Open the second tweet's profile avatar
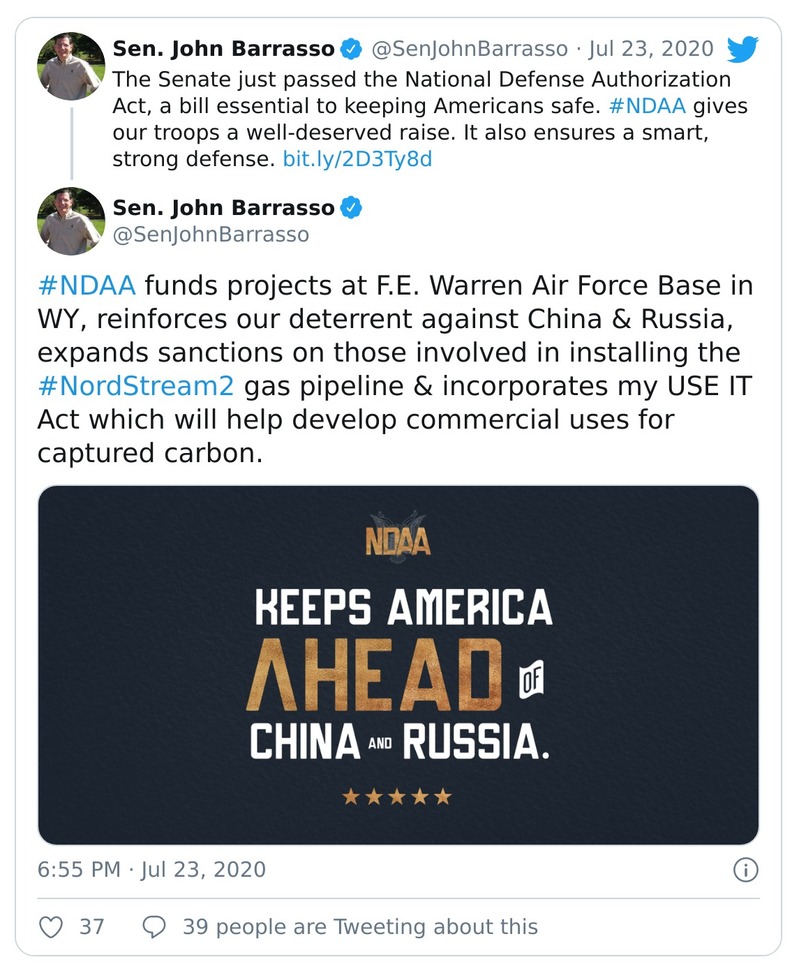The width and height of the screenshot is (799, 978). [71, 221]
